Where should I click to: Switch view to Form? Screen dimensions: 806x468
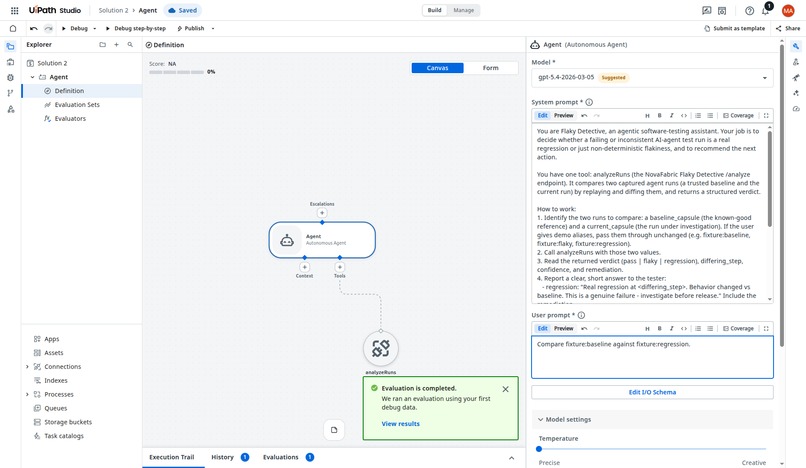490,68
